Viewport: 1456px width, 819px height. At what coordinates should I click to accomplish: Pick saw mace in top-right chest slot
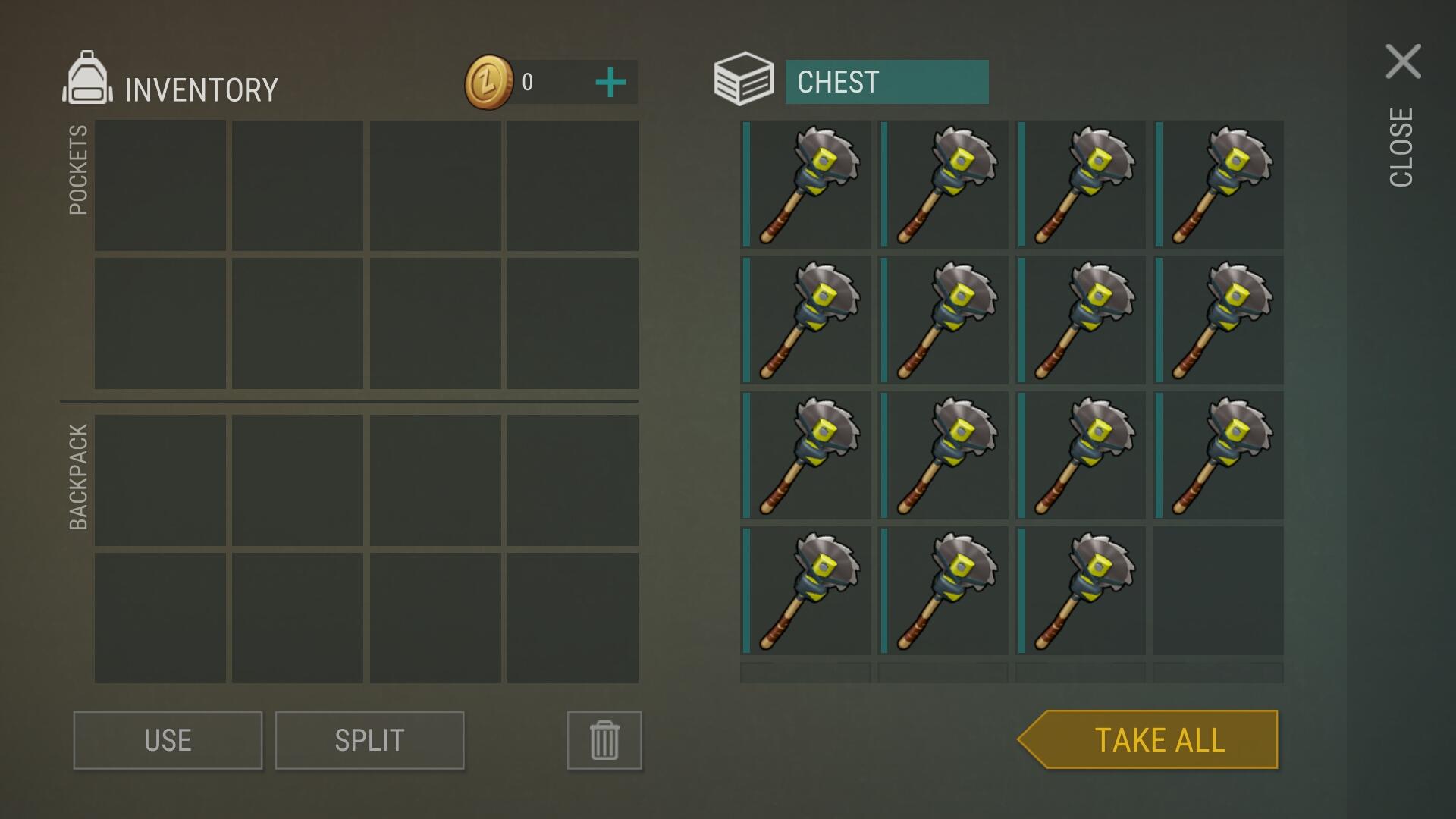tap(1219, 184)
